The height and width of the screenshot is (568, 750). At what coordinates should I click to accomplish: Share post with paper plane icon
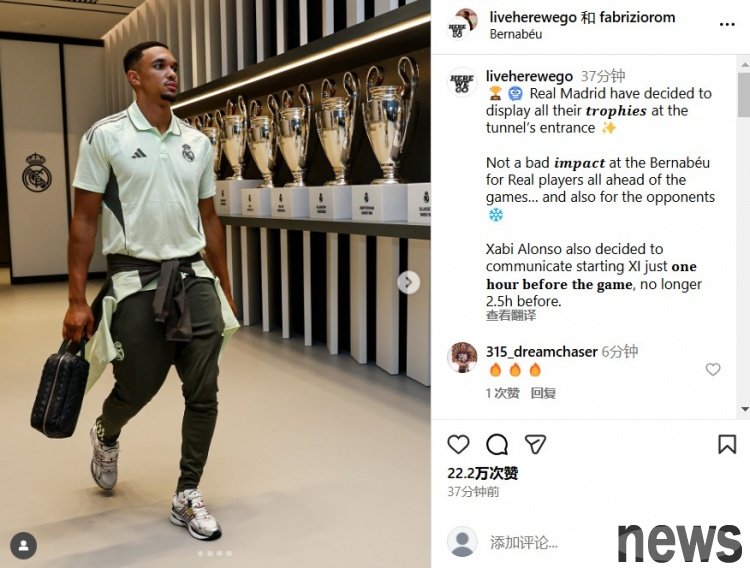coord(535,445)
